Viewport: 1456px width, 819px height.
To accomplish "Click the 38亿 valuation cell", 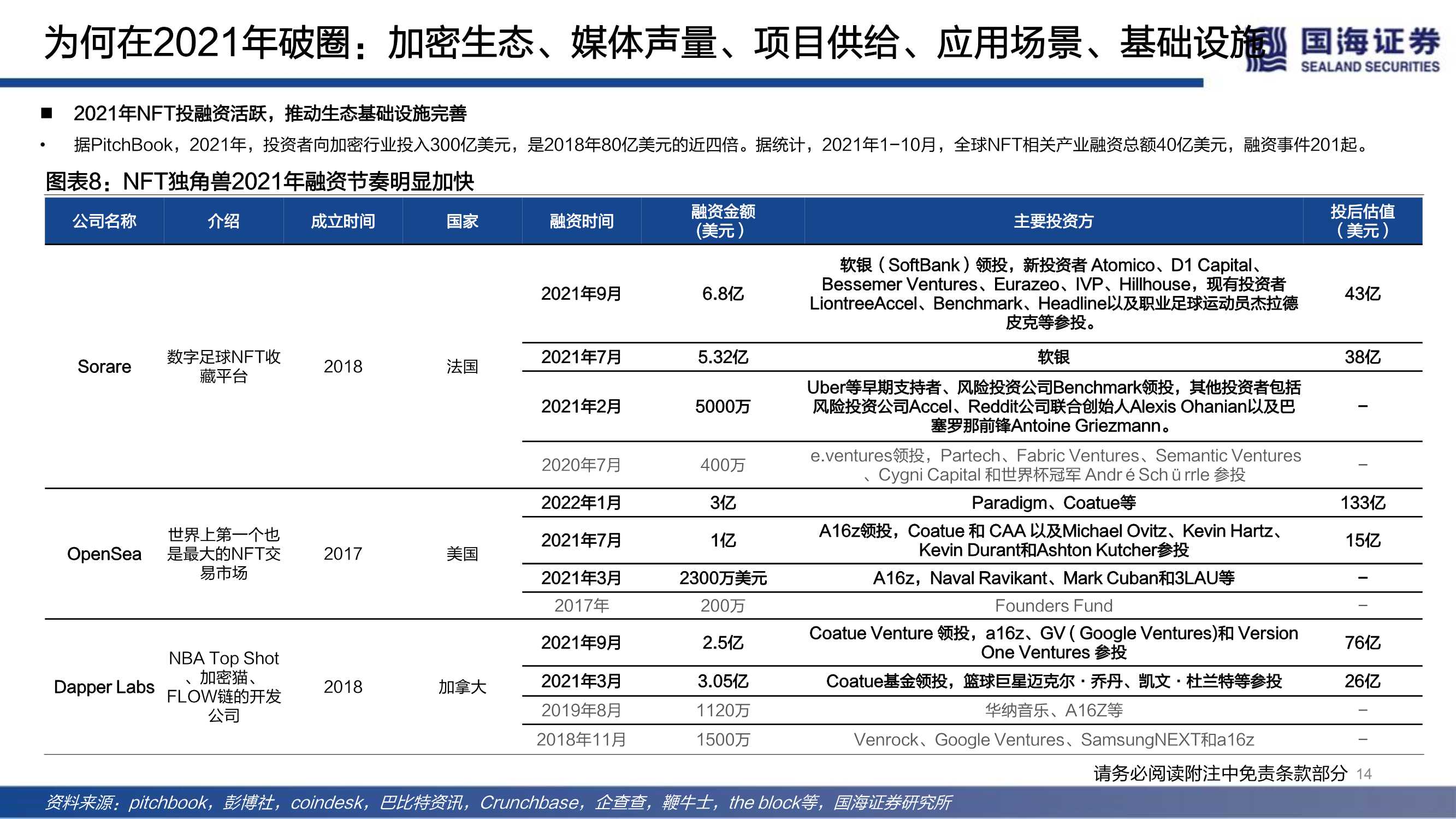I will (x=1363, y=357).
